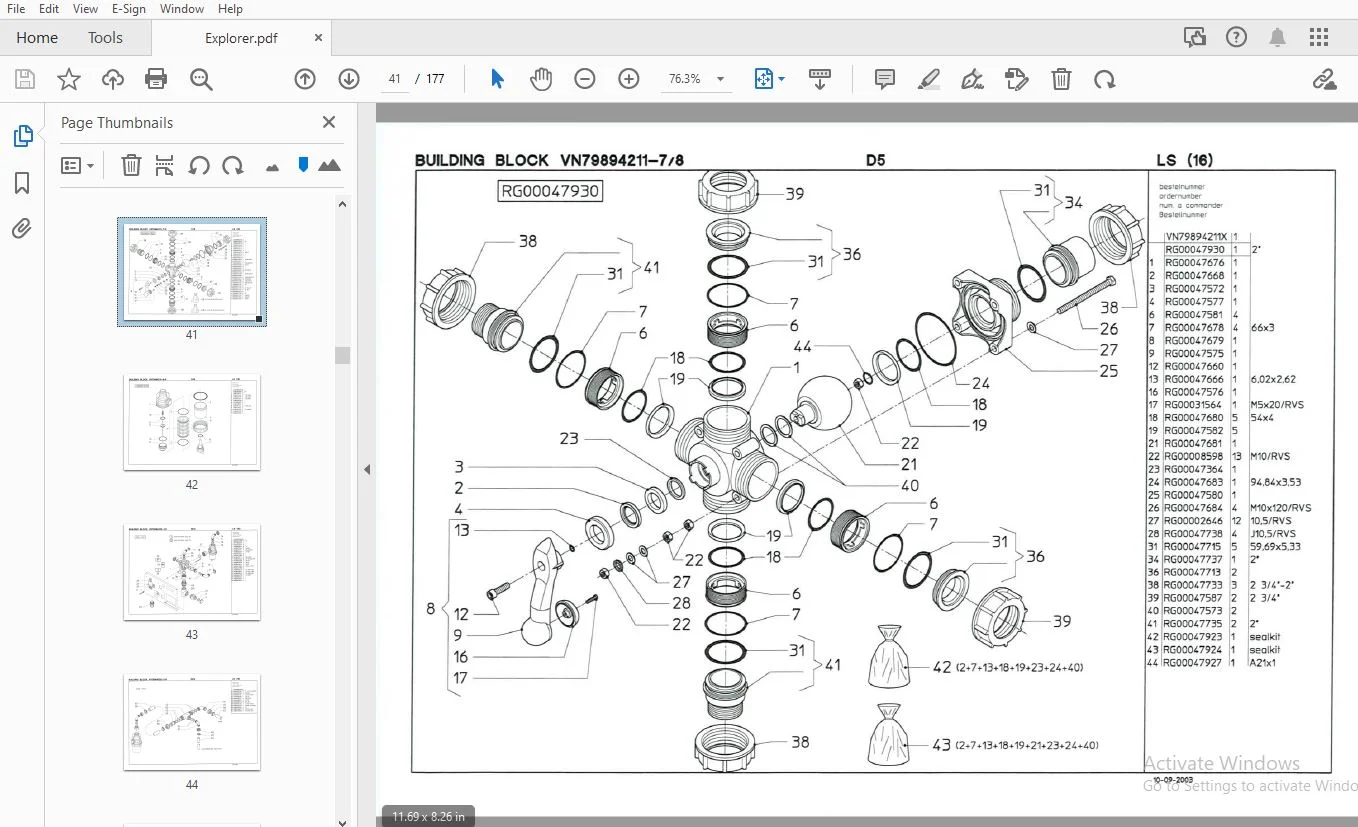Click the 'BUILDING BLOCK VN79894211-7/8' heading
Viewport: 1358px width, 827px height.
[x=549, y=160]
